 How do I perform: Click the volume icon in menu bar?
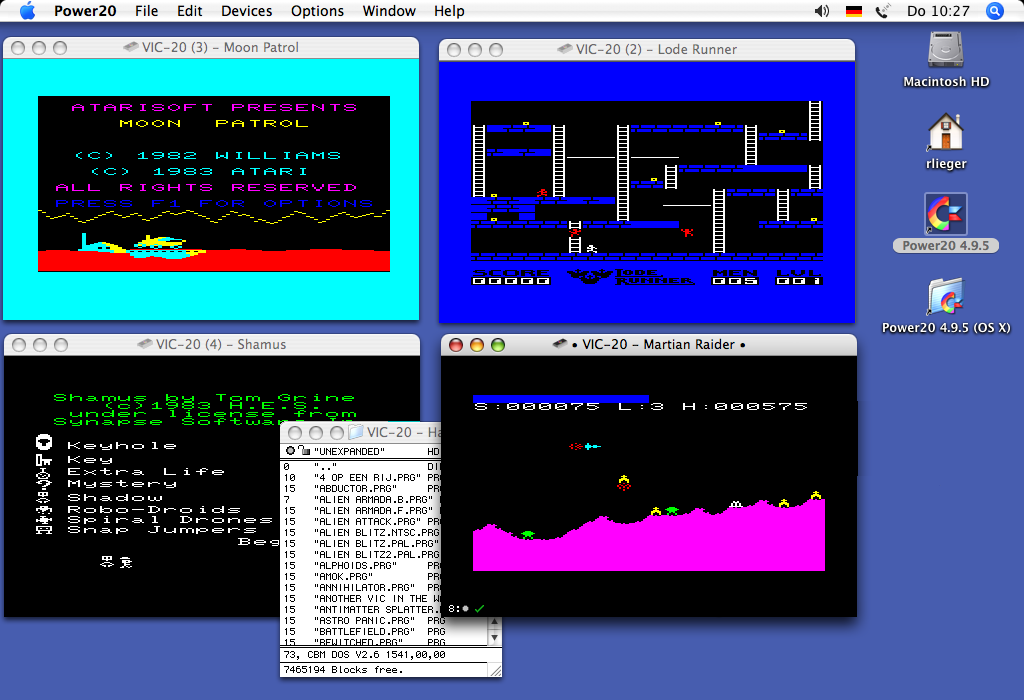tap(822, 11)
